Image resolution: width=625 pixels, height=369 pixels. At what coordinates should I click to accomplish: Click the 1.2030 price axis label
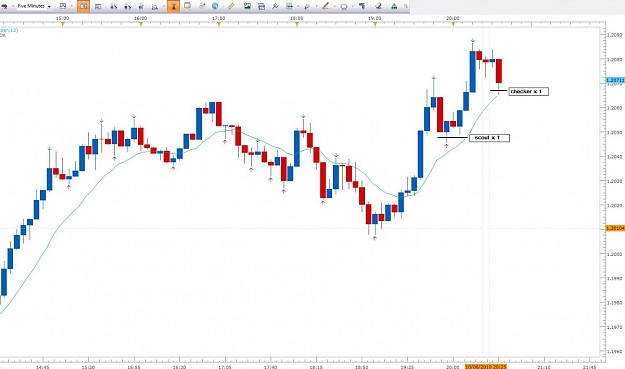(x=614, y=181)
